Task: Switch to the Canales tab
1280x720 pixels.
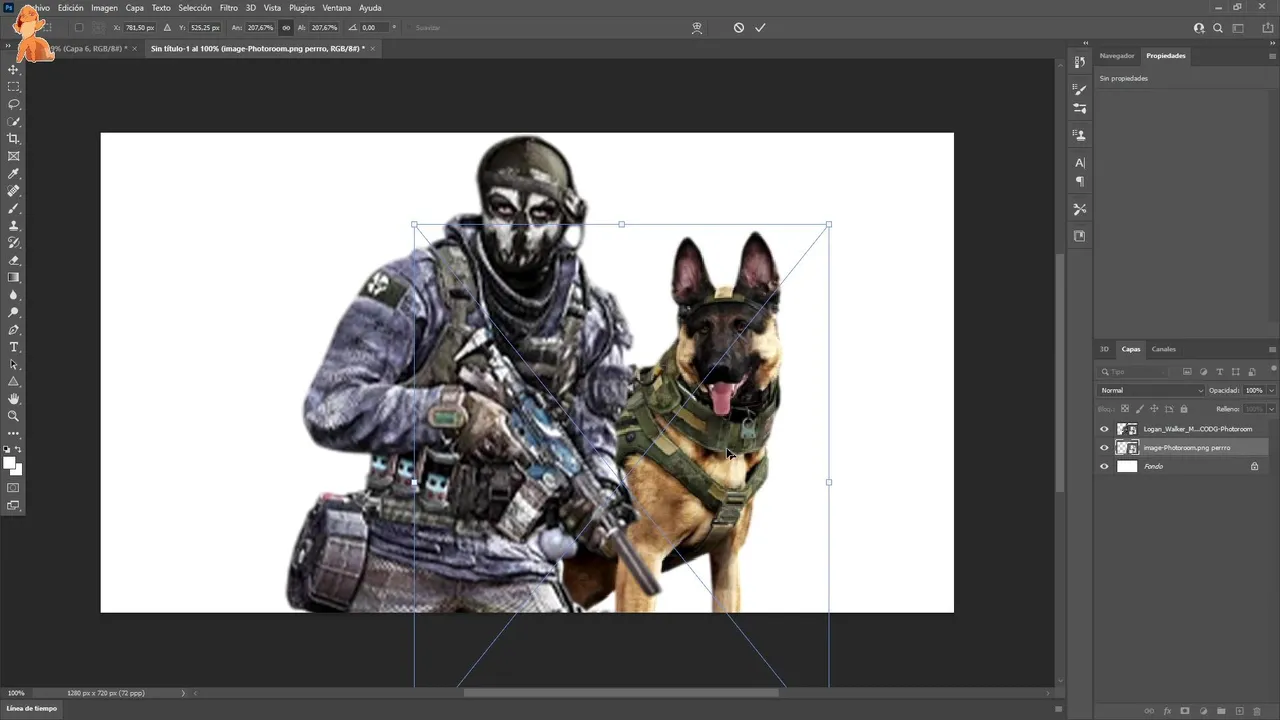Action: click(x=1164, y=349)
